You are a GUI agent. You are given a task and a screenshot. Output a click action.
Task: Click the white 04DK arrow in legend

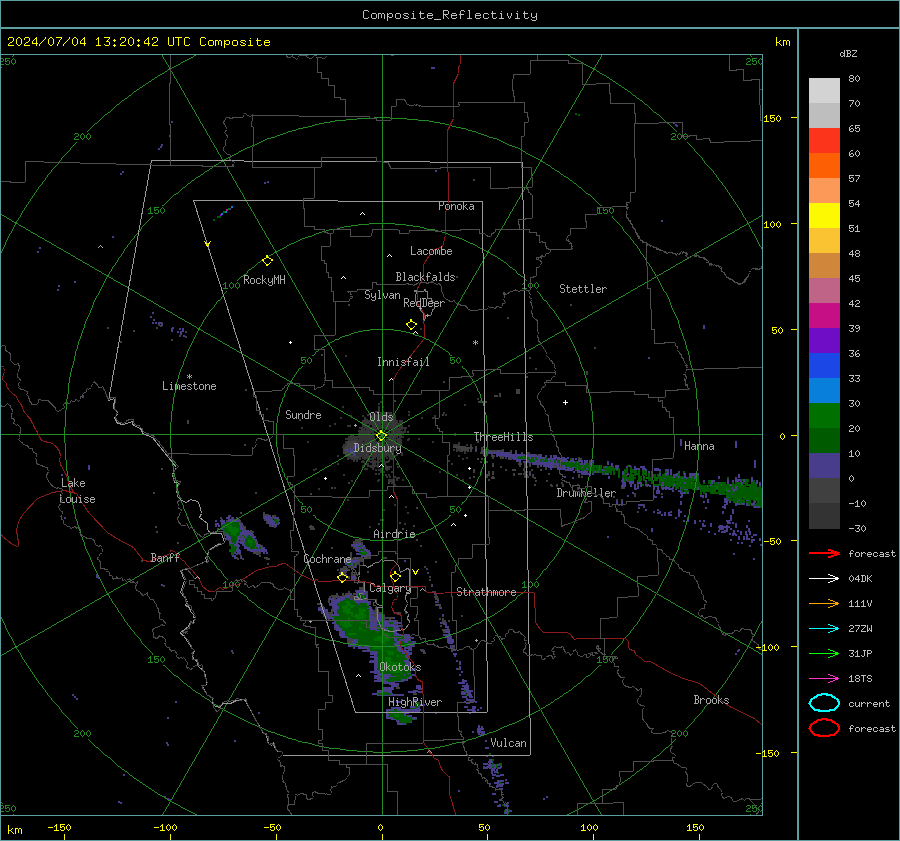(x=824, y=579)
